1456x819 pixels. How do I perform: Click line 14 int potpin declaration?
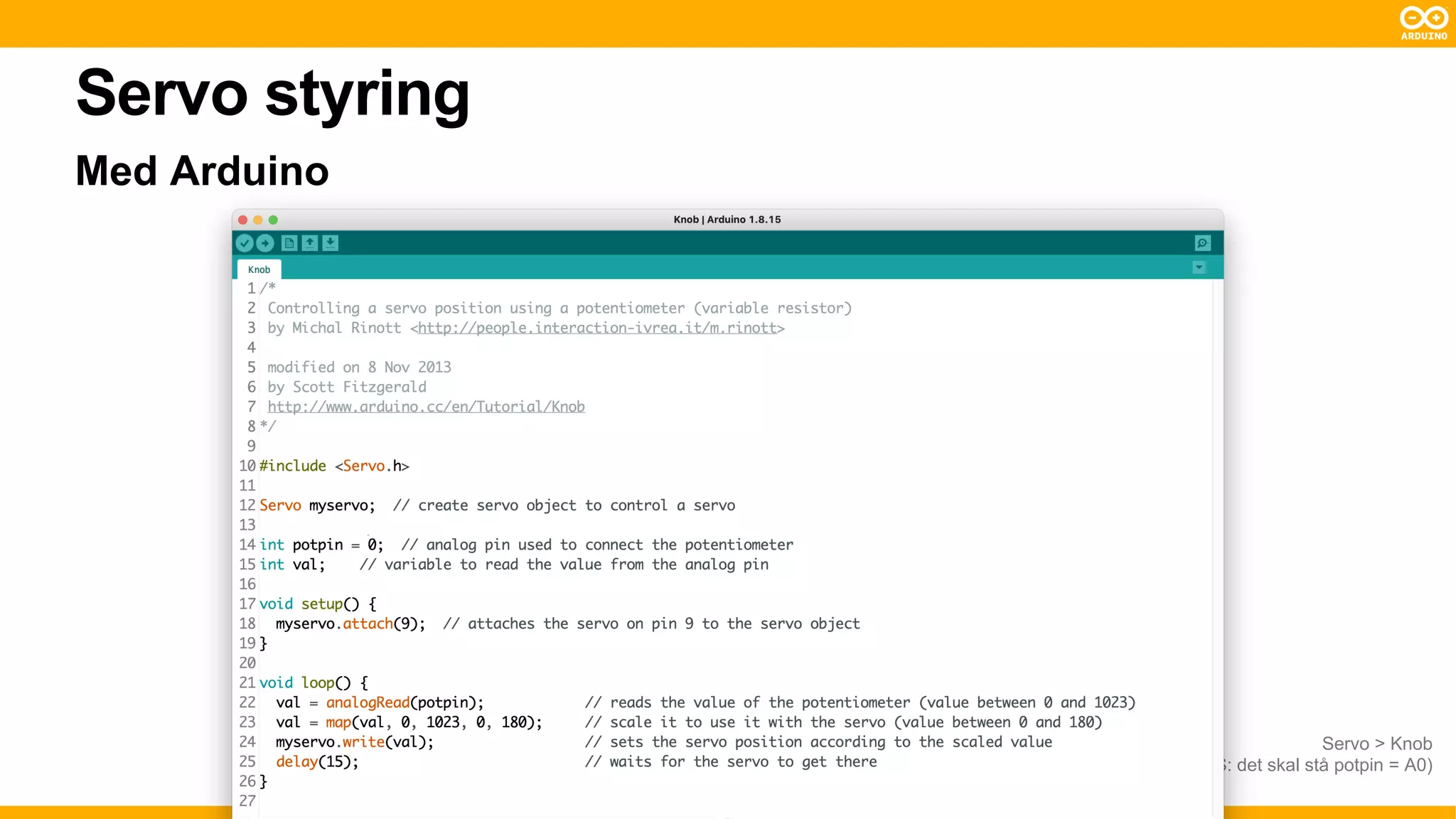[x=321, y=545]
